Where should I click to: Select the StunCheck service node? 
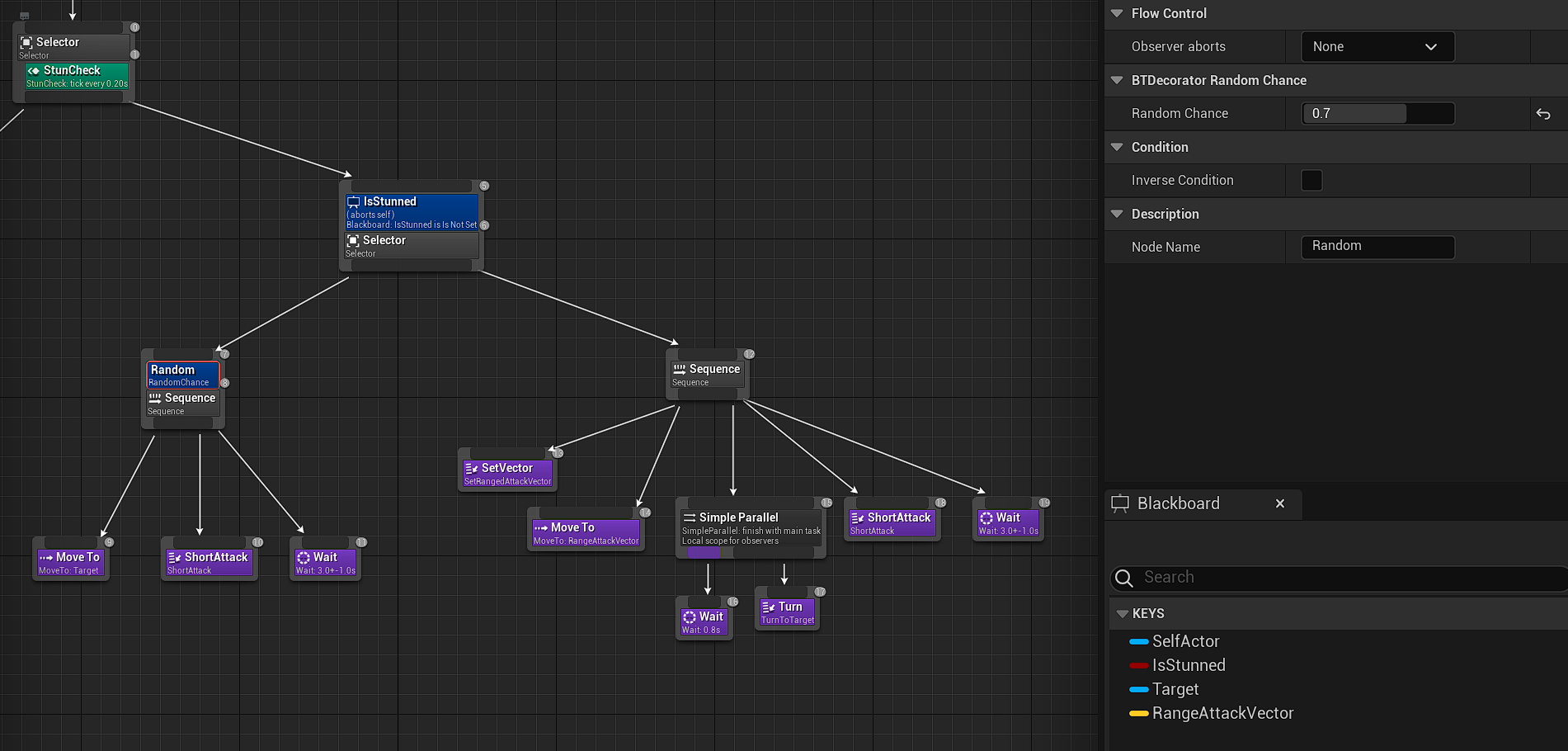77,76
